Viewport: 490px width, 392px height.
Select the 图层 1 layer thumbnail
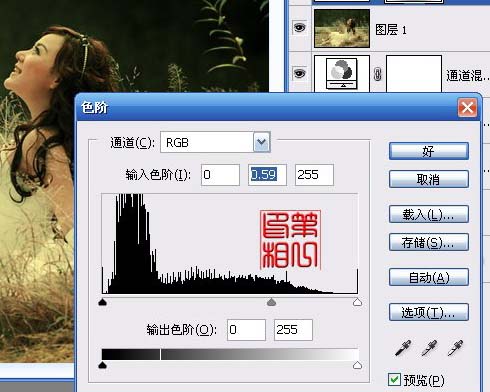pyautogui.click(x=342, y=28)
